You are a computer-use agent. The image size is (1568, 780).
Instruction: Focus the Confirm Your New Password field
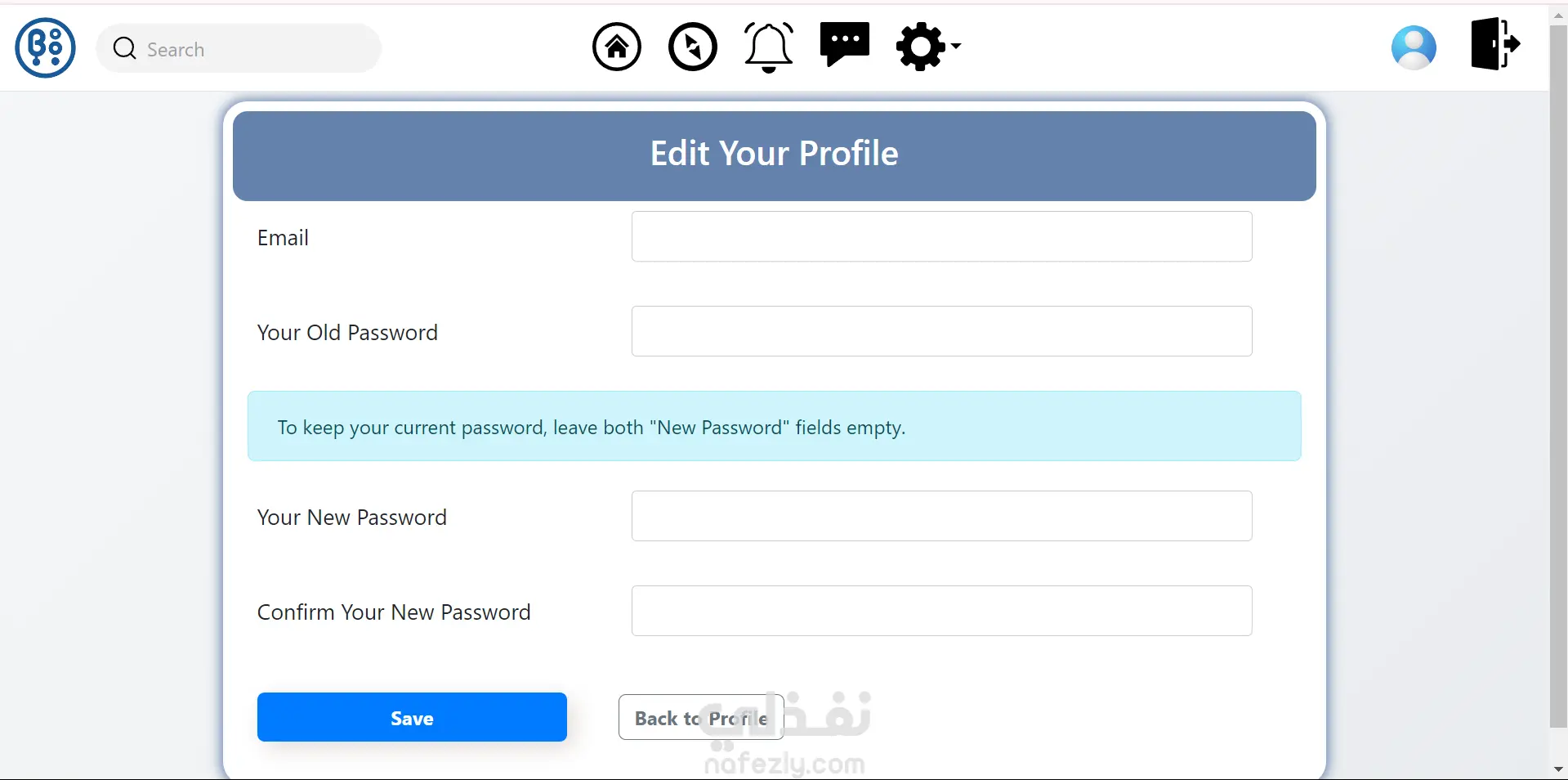point(941,611)
